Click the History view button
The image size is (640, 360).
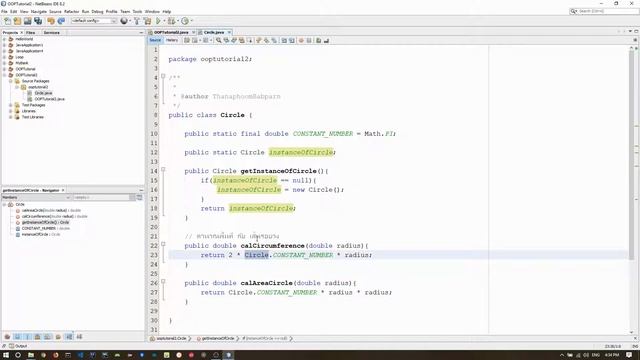172,40
